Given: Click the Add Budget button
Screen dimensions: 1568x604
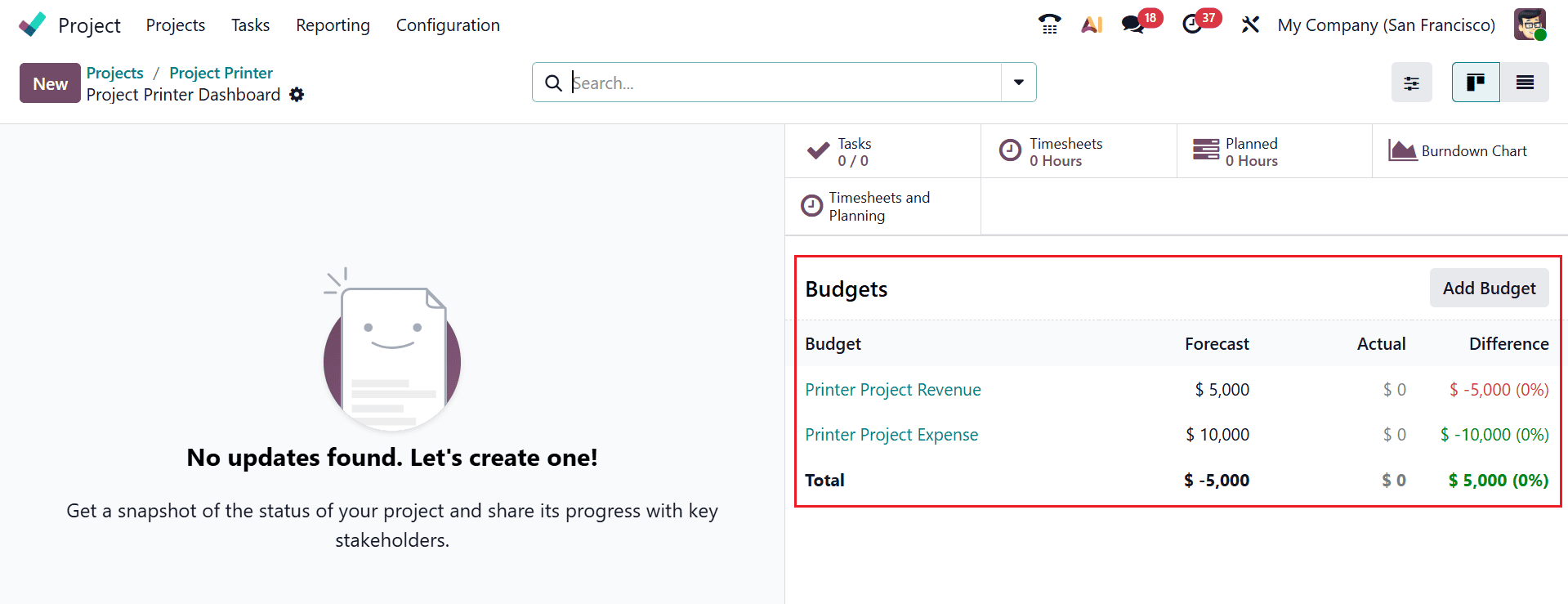Looking at the screenshot, I should click(x=1489, y=289).
